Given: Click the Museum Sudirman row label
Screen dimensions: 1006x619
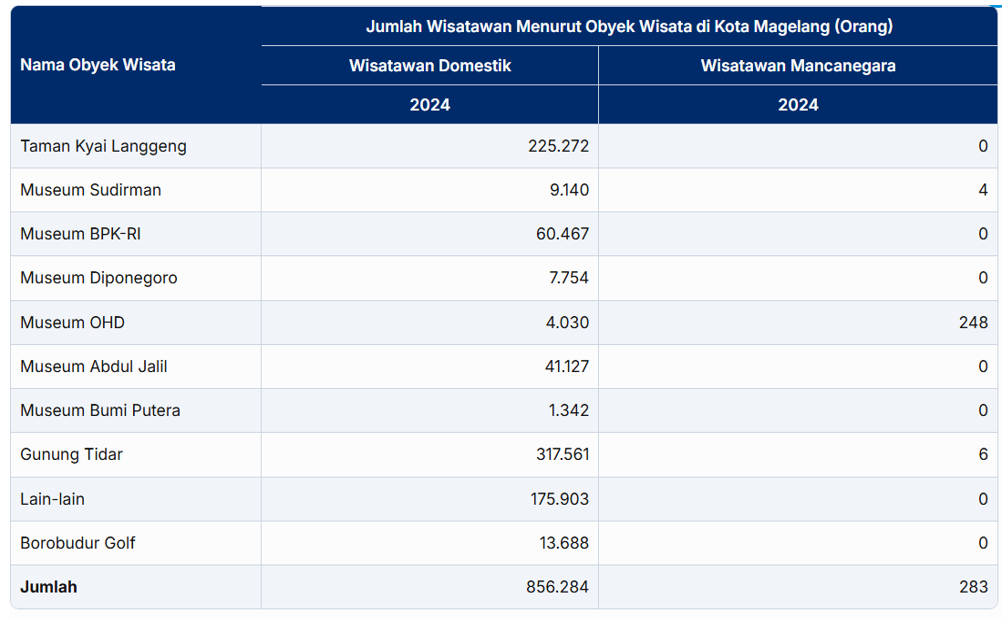Looking at the screenshot, I should (90, 190).
